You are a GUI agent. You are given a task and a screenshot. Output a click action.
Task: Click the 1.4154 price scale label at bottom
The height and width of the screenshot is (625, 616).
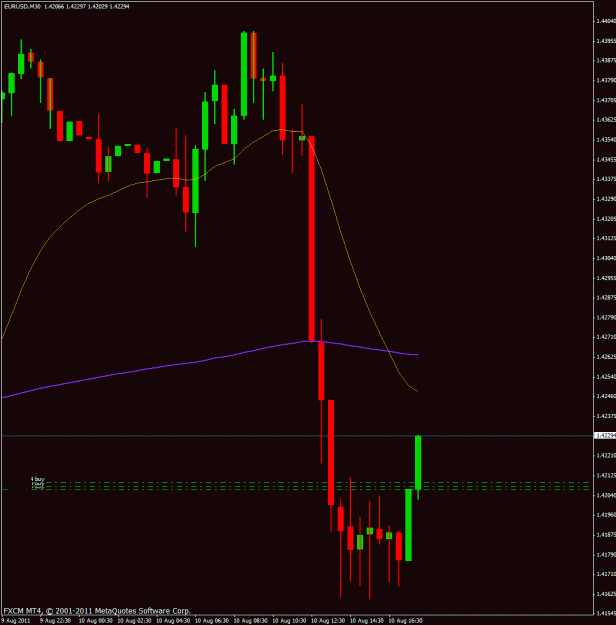pos(606,614)
